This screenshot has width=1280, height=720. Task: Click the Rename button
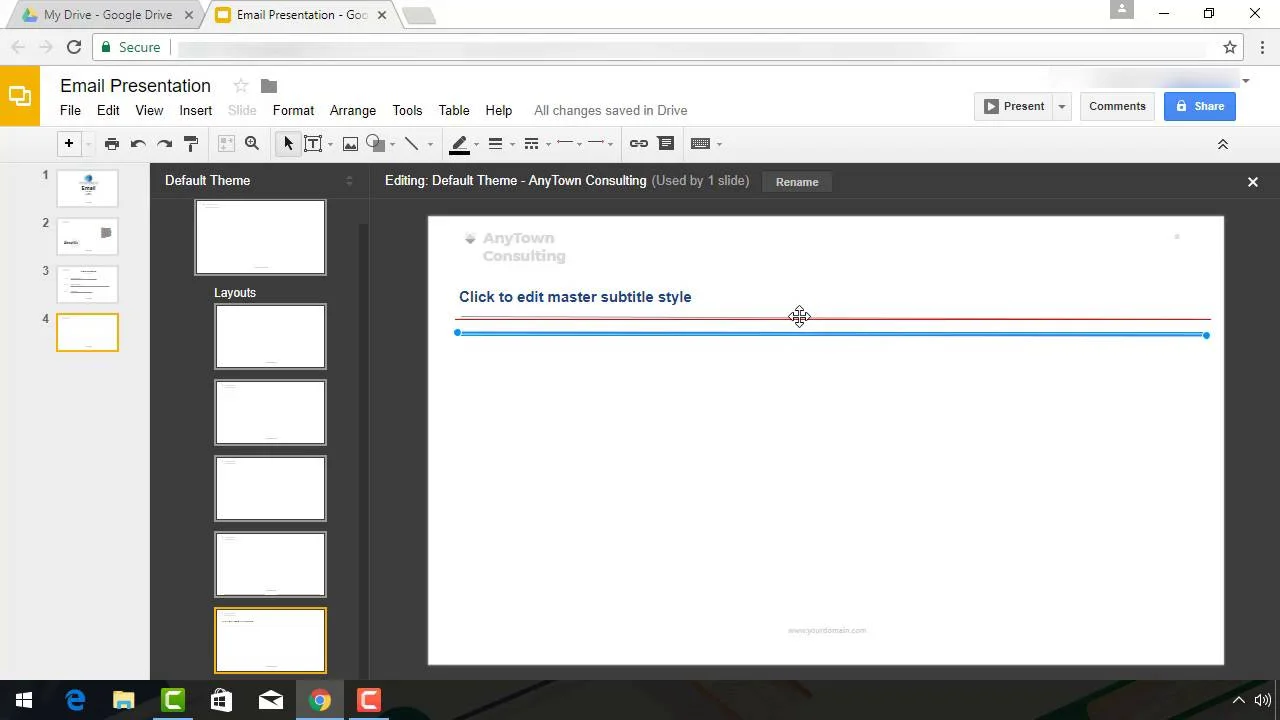point(797,182)
